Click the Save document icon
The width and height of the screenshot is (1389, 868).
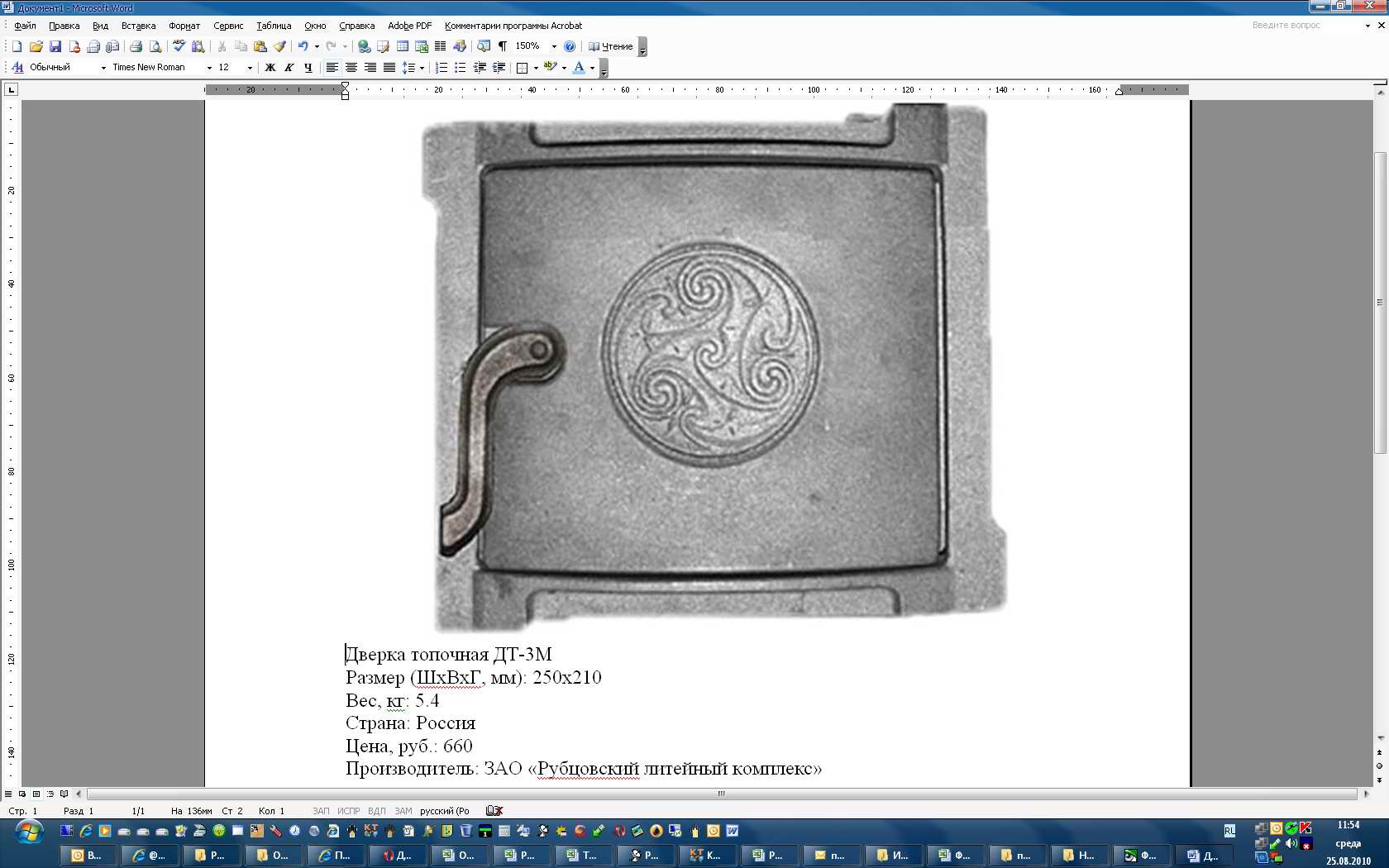tap(55, 46)
